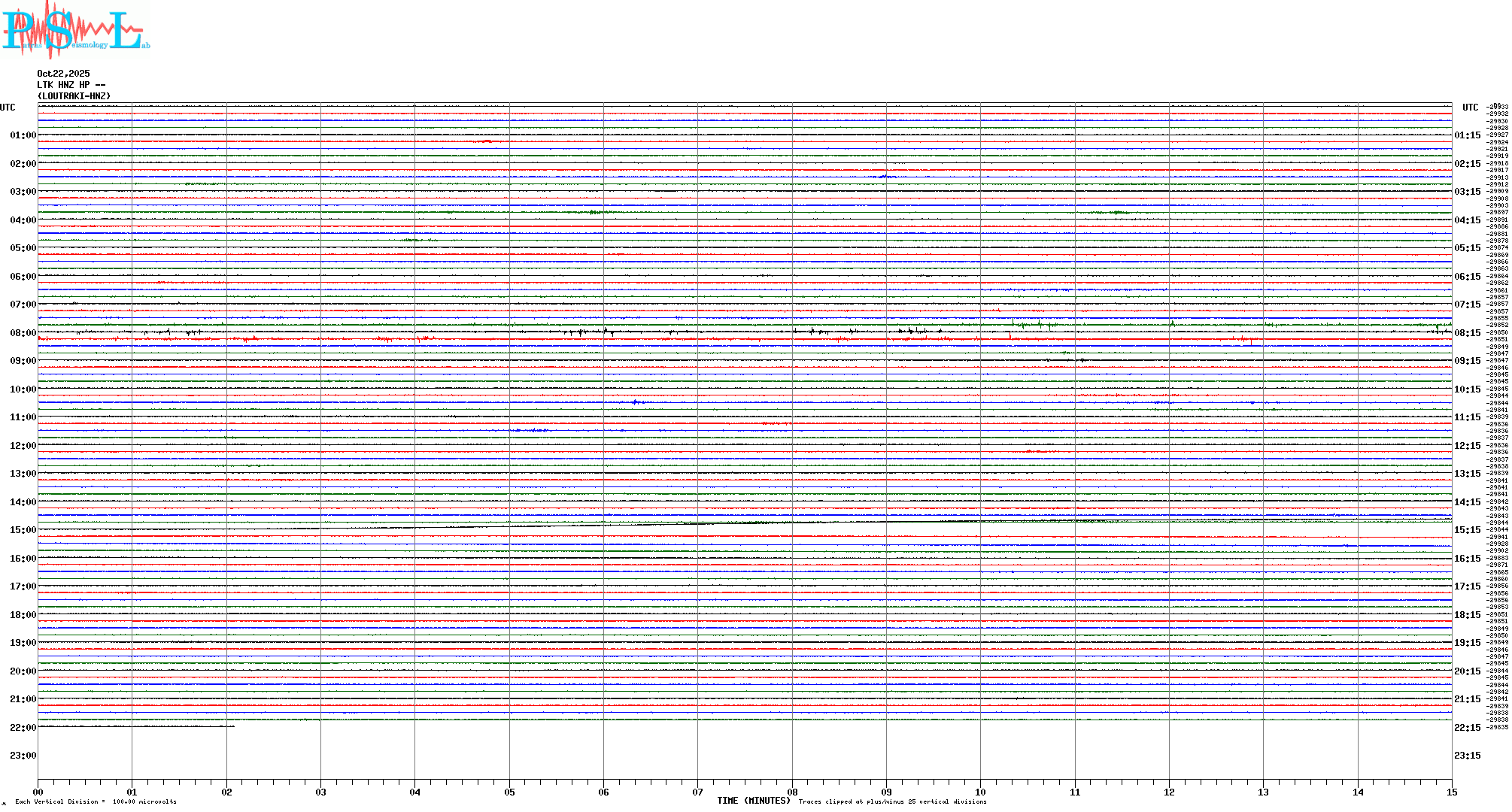Click the 01:15 label on right side
Image resolution: width=1512 pixels, height=812 pixels.
click(x=1467, y=136)
